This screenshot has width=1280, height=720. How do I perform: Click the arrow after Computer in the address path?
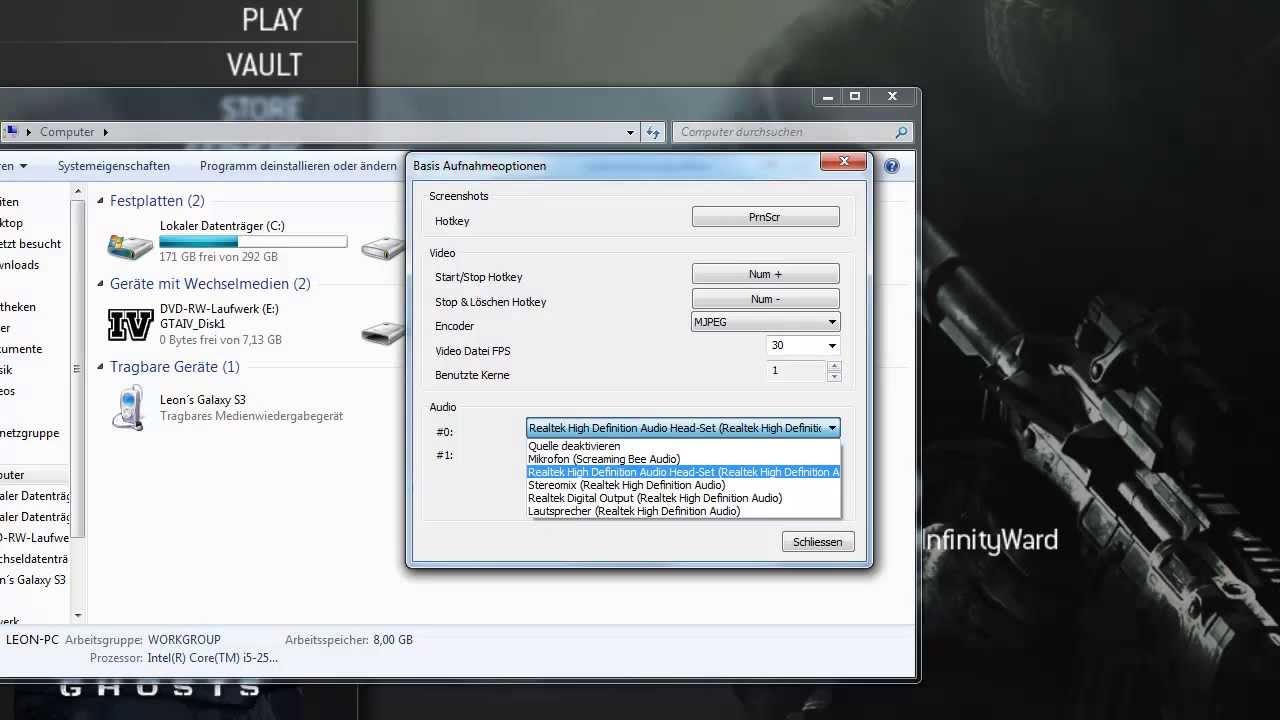click(104, 132)
